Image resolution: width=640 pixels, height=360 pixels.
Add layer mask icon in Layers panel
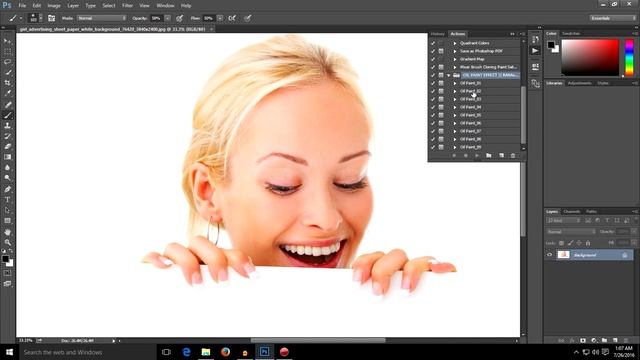(x=583, y=340)
